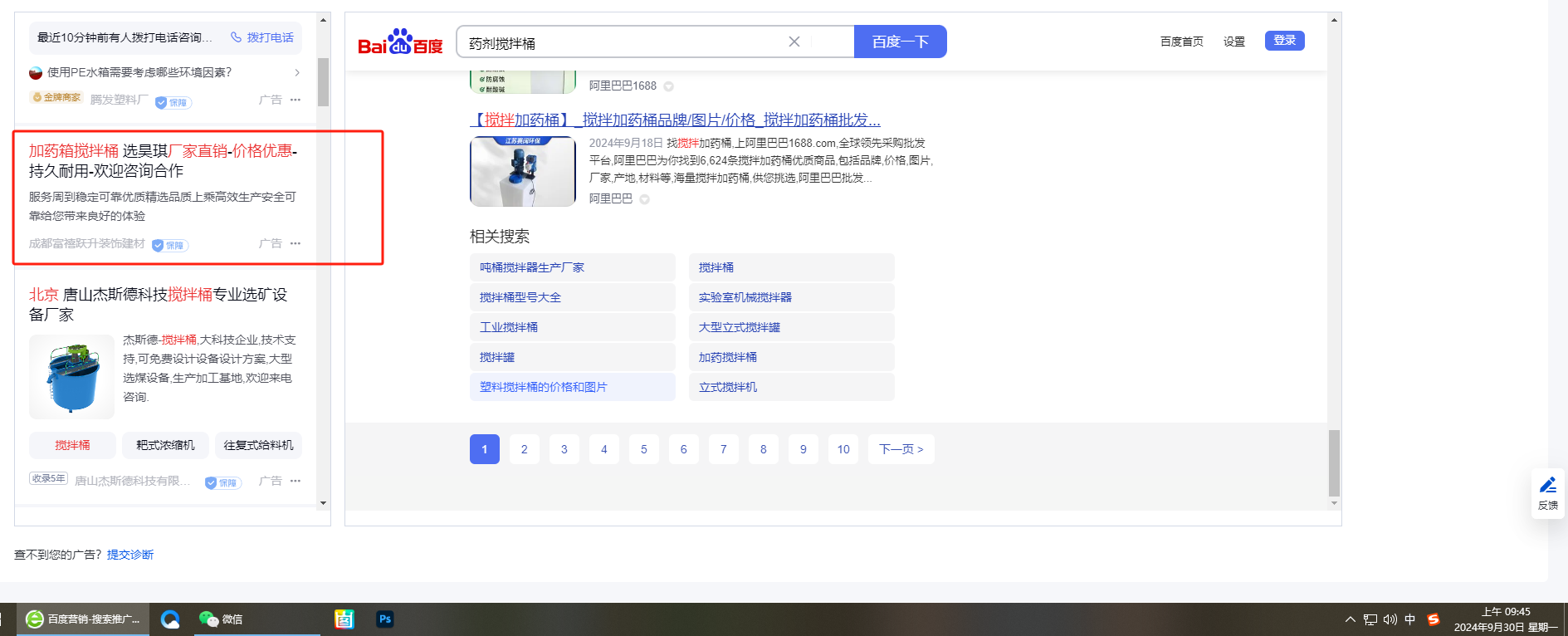Click the 保障 badge beside 成都富禧跃升装饰建材
Image resolution: width=1568 pixels, height=636 pixels.
coord(170,246)
